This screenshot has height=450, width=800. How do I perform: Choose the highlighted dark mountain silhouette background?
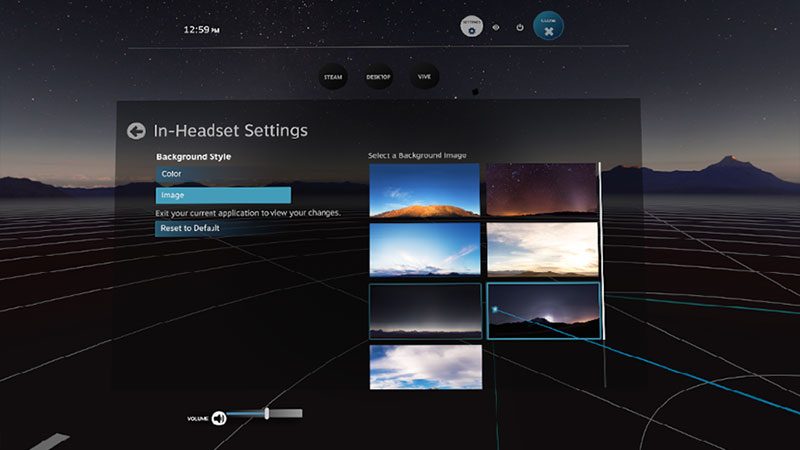tap(543, 311)
